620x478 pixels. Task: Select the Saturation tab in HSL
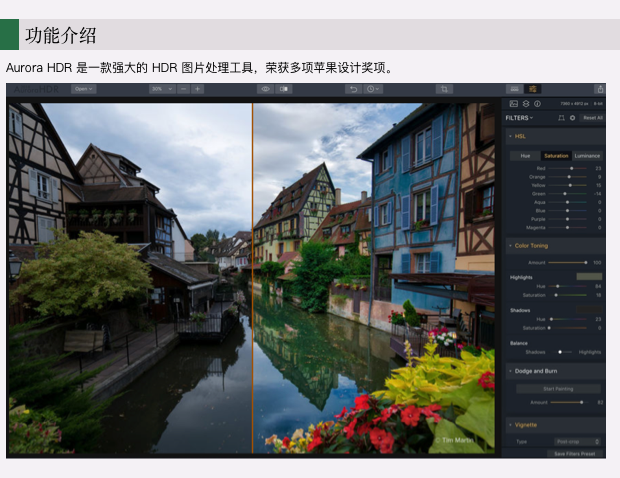click(556, 156)
